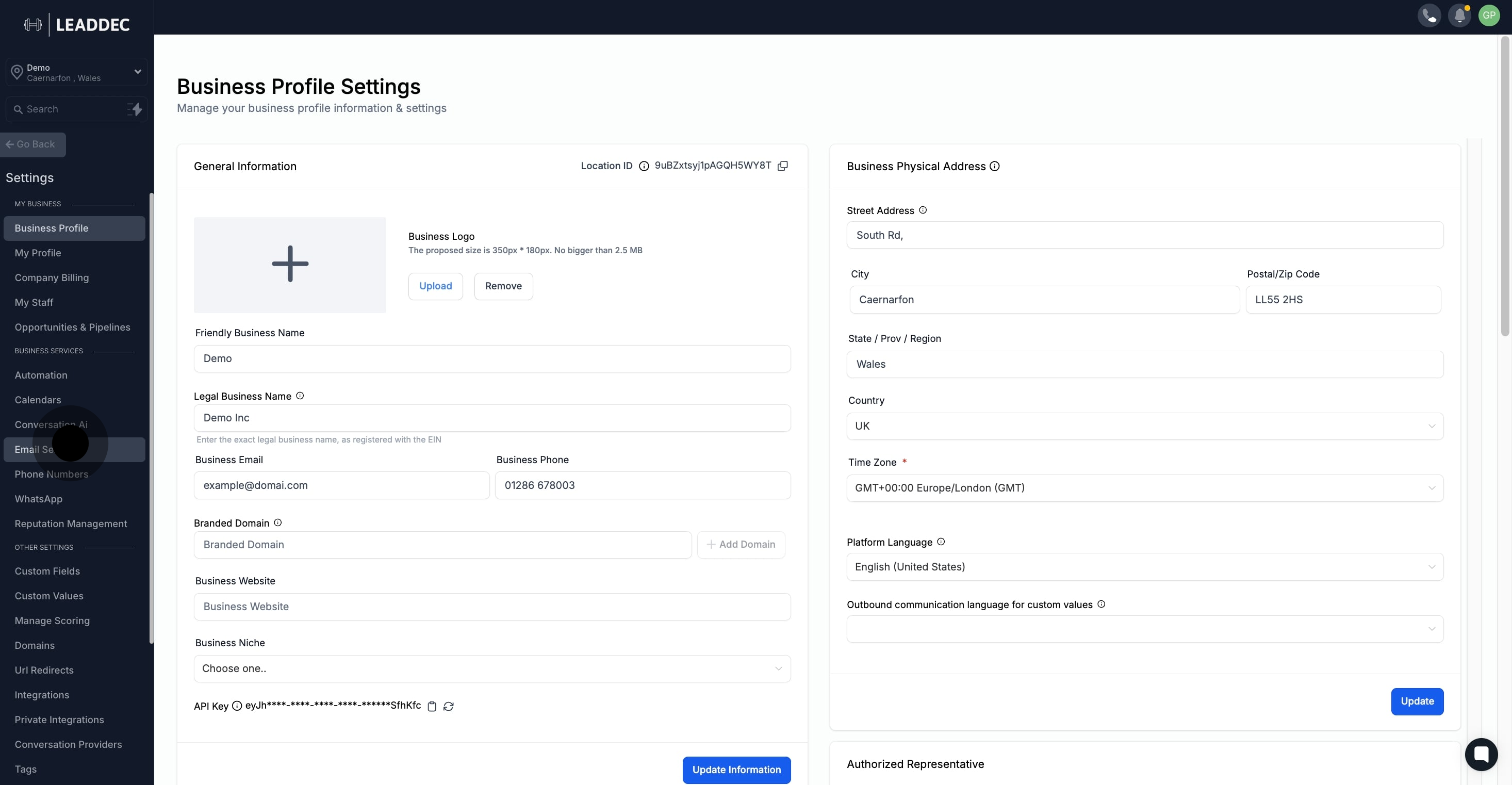Open Custom Values settings
This screenshot has height=785, width=1512.
tap(75, 596)
